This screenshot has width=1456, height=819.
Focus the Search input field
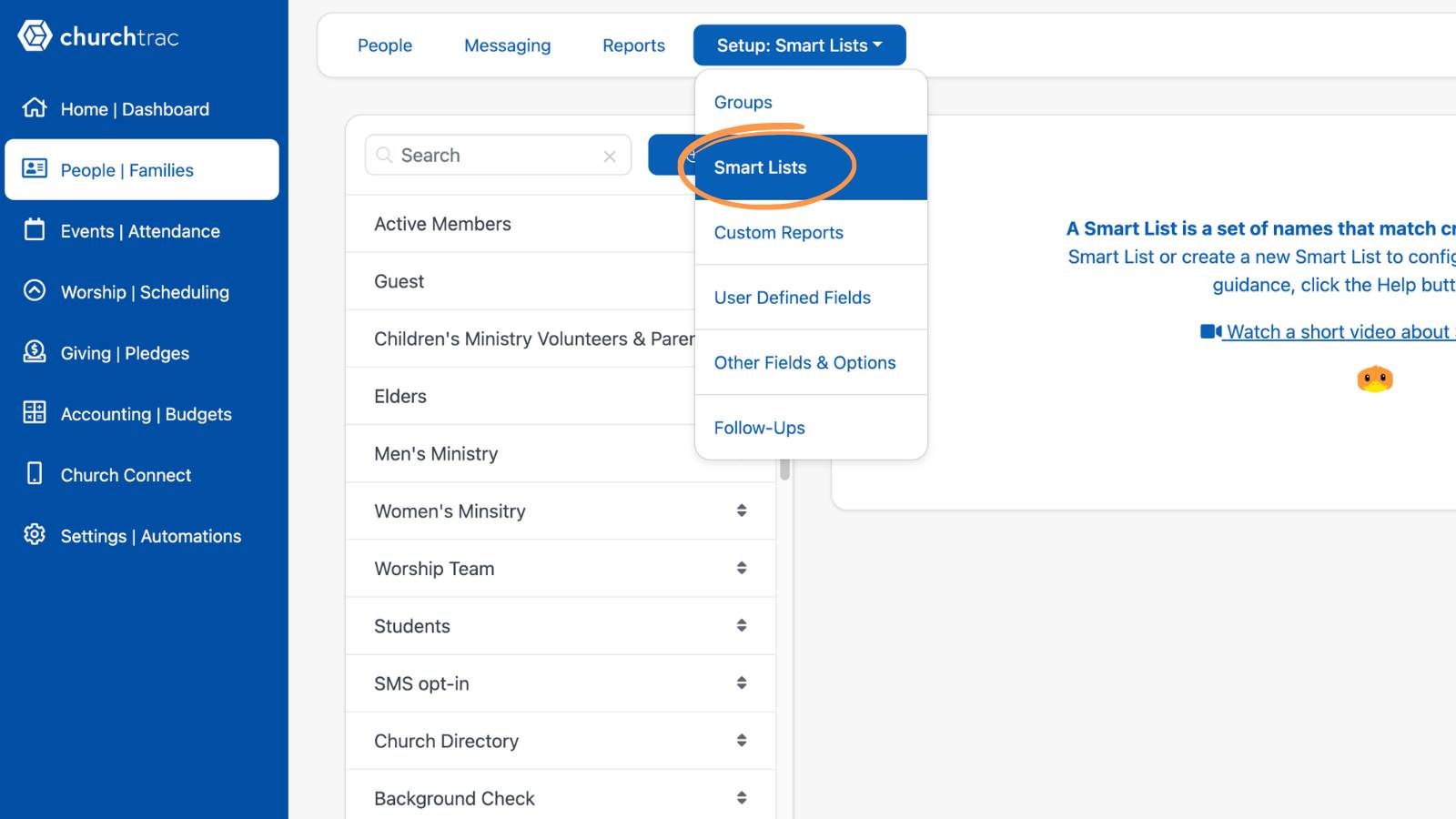pos(498,156)
